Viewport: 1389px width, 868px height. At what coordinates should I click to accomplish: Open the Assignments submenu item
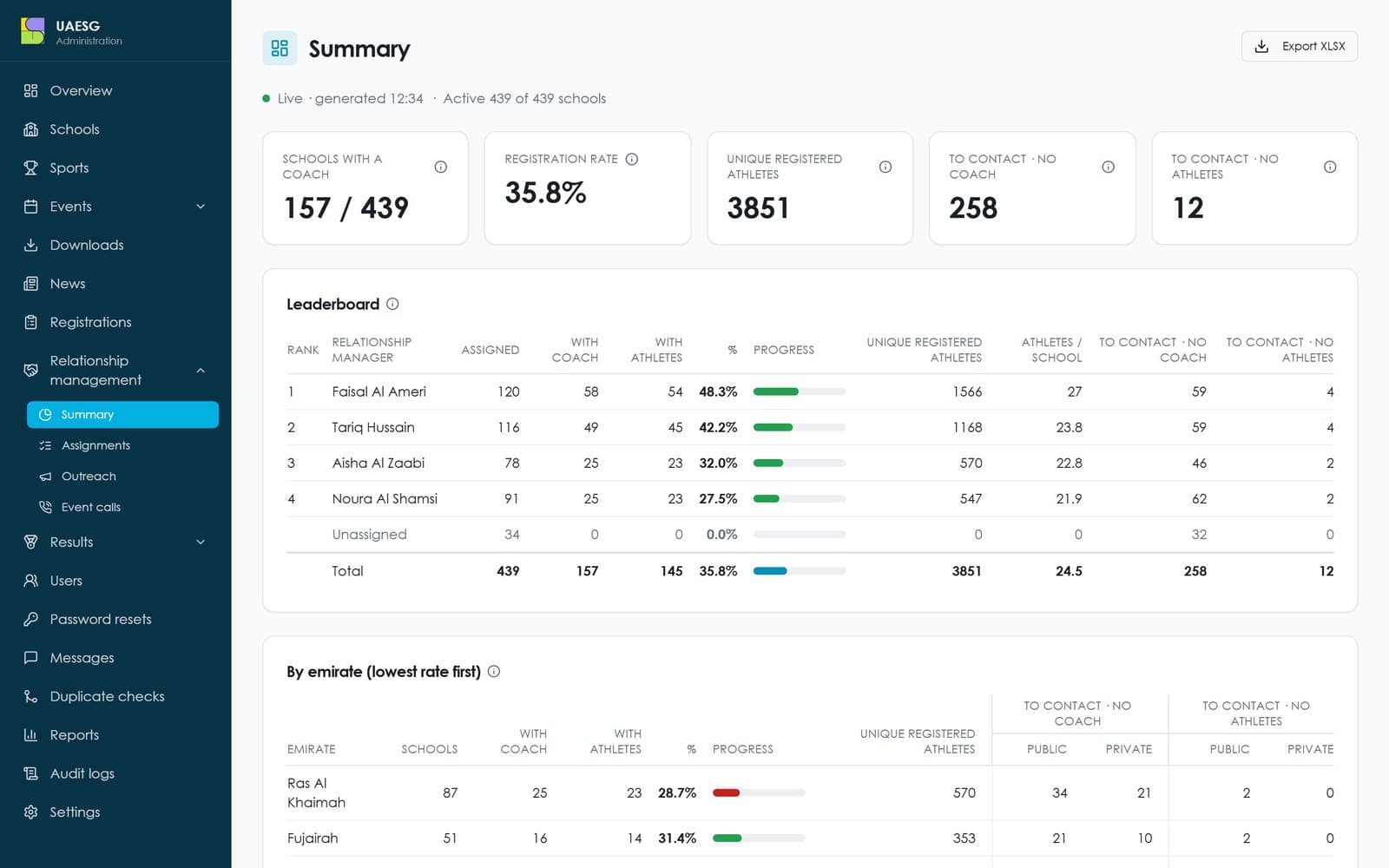[122, 445]
